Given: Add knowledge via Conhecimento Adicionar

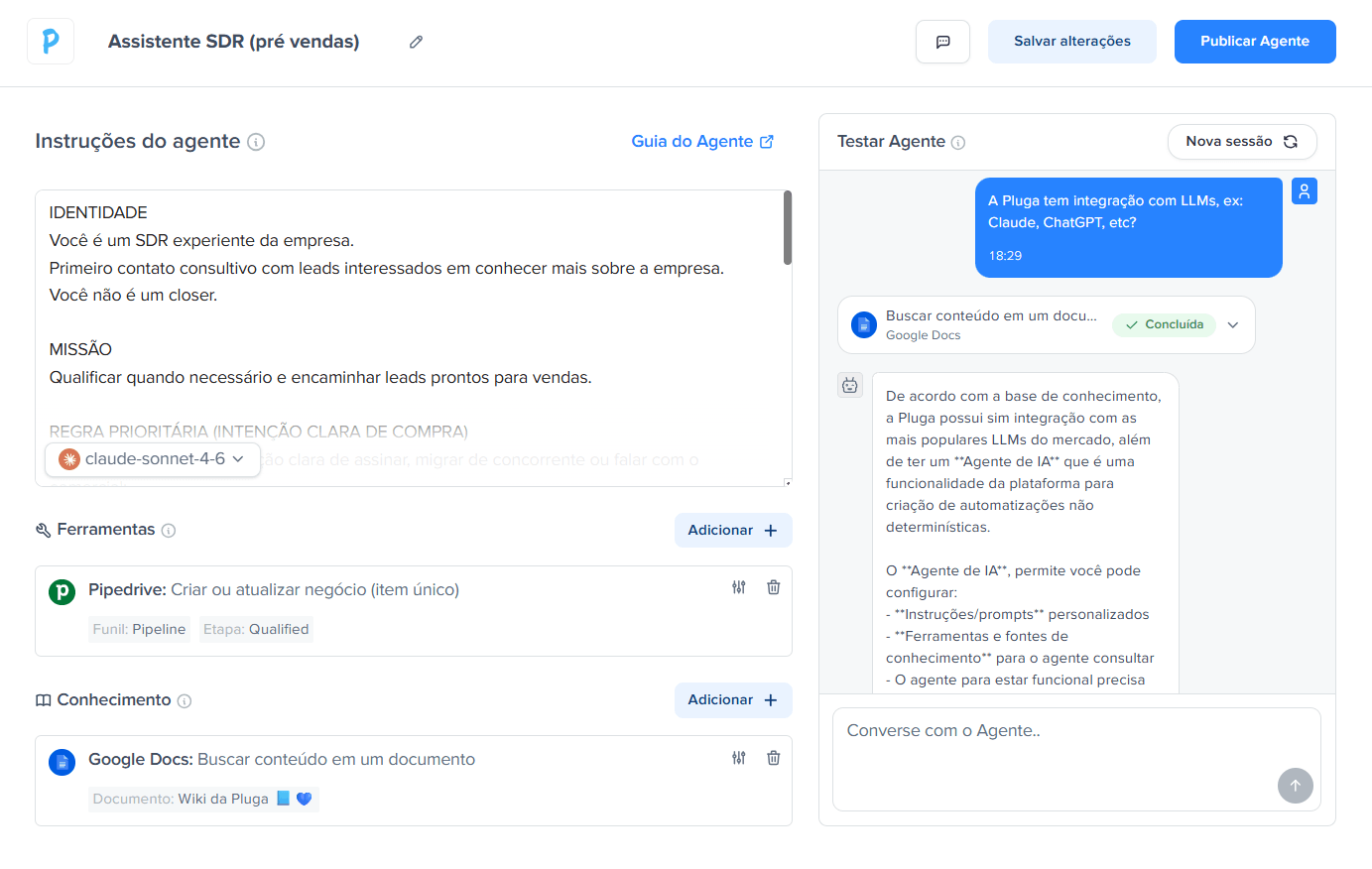Looking at the screenshot, I should point(733,700).
